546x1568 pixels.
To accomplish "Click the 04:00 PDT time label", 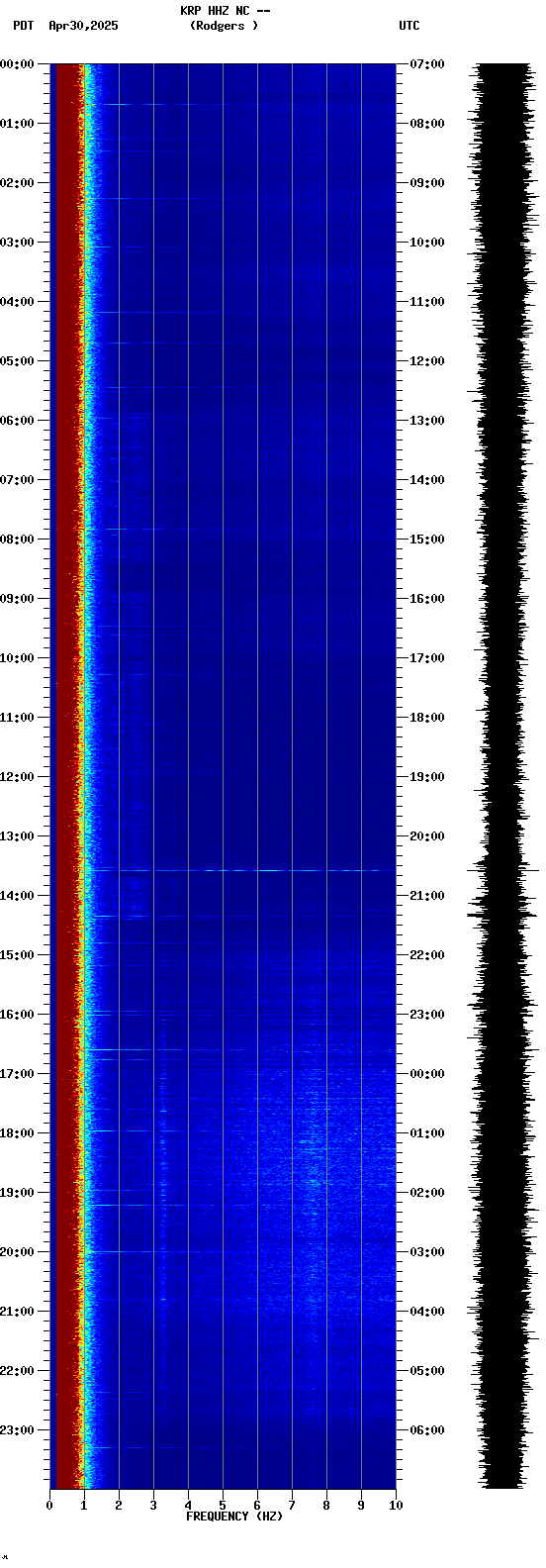I will click(18, 302).
